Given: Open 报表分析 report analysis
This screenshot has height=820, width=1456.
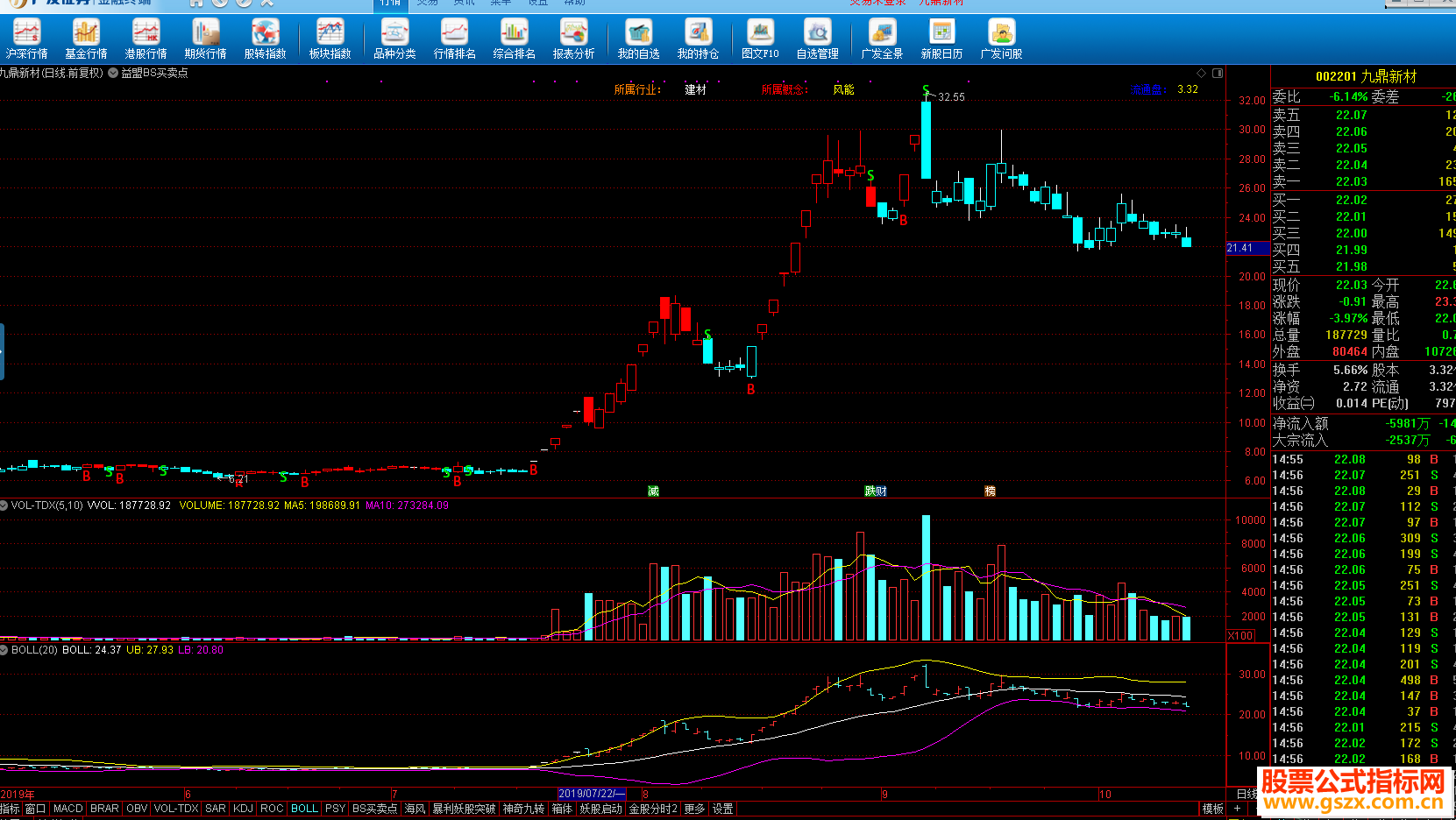Looking at the screenshot, I should coord(573,39).
